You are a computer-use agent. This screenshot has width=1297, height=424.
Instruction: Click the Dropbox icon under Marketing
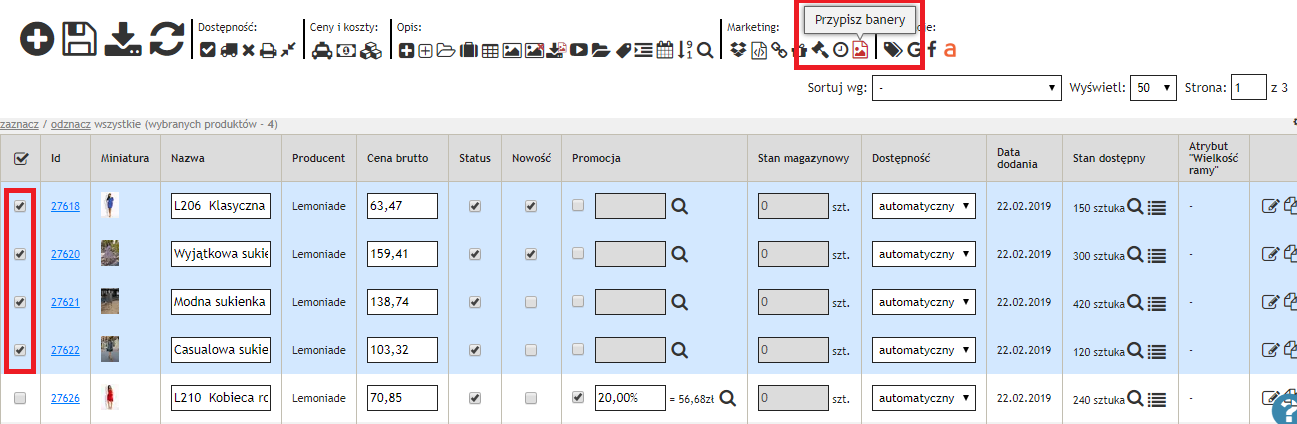(737, 50)
